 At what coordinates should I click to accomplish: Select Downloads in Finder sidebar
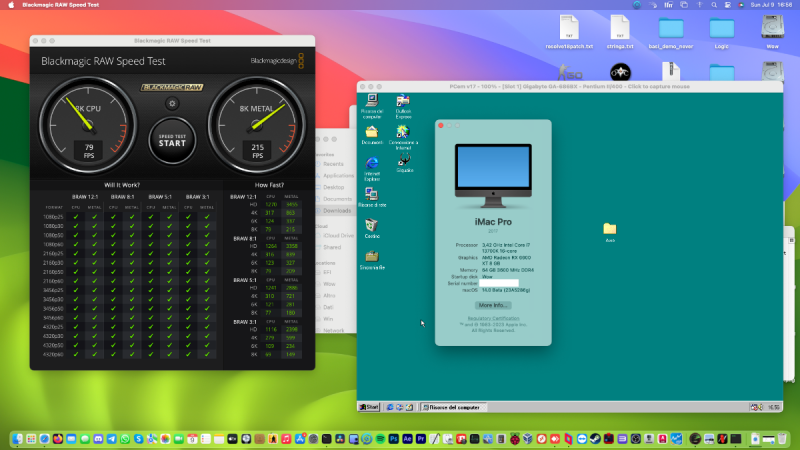tap(334, 210)
